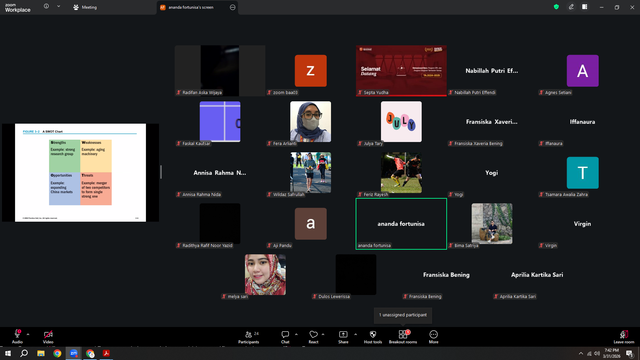
Task: Open Host tools shield menu
Action: [x=373, y=336]
